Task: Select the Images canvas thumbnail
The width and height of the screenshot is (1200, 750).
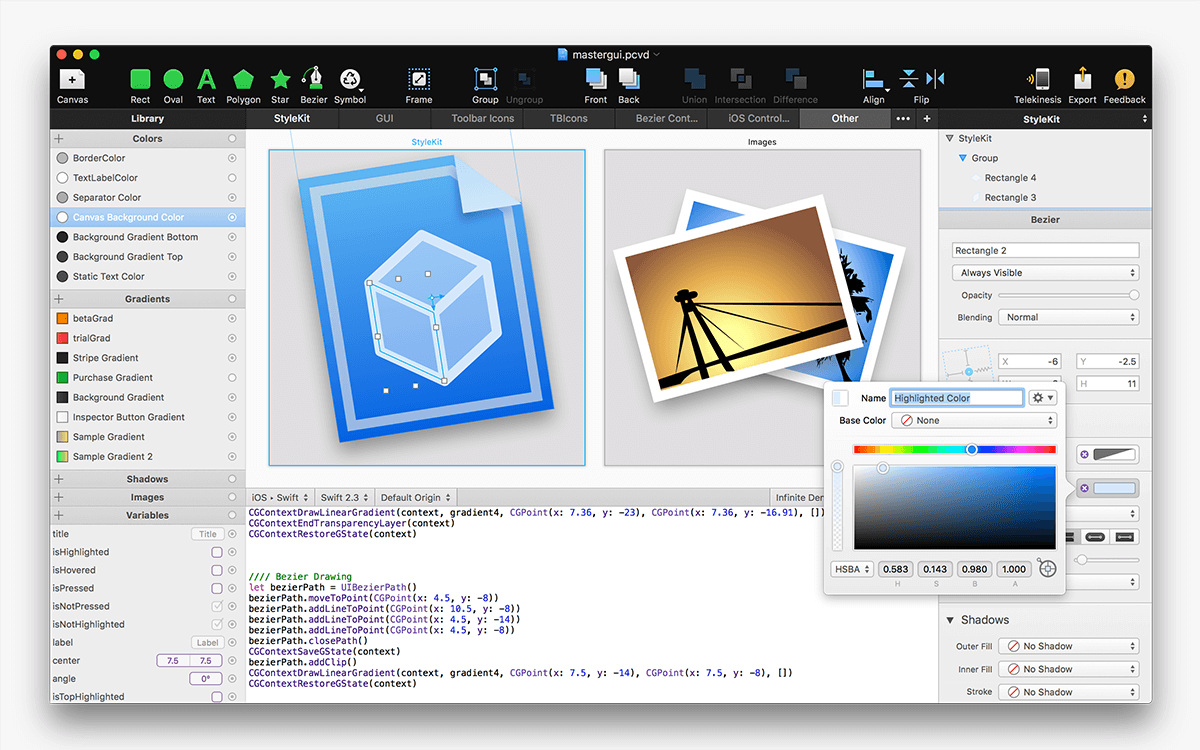Action: click(x=762, y=307)
